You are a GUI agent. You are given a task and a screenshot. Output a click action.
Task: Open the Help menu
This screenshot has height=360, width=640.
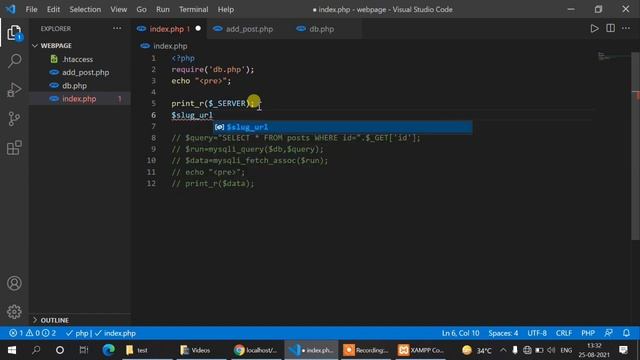tap(226, 9)
